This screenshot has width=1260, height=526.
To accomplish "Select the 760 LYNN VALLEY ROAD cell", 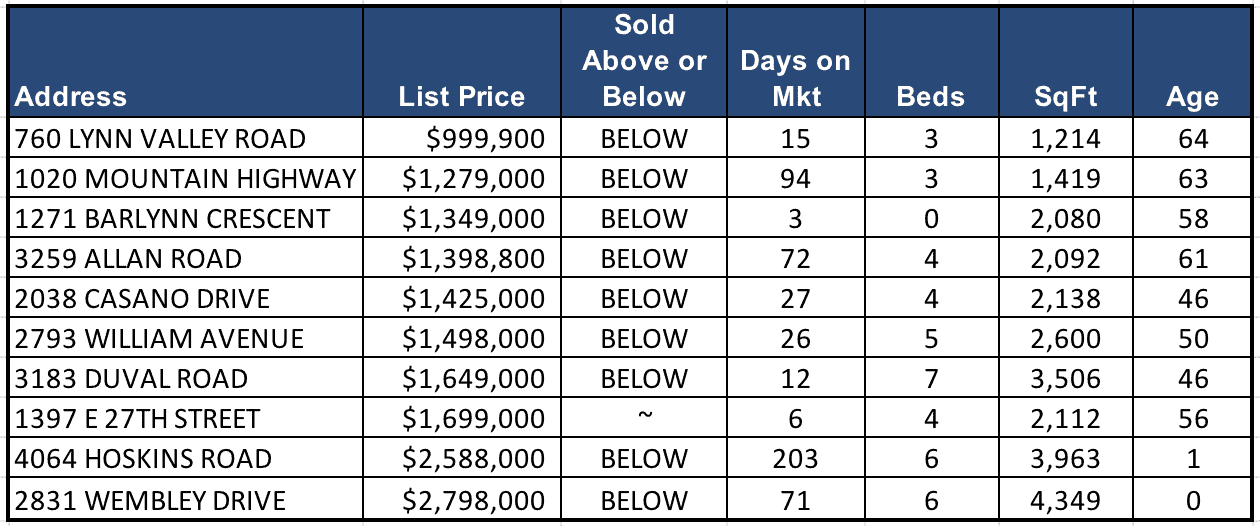I will click(161, 138).
